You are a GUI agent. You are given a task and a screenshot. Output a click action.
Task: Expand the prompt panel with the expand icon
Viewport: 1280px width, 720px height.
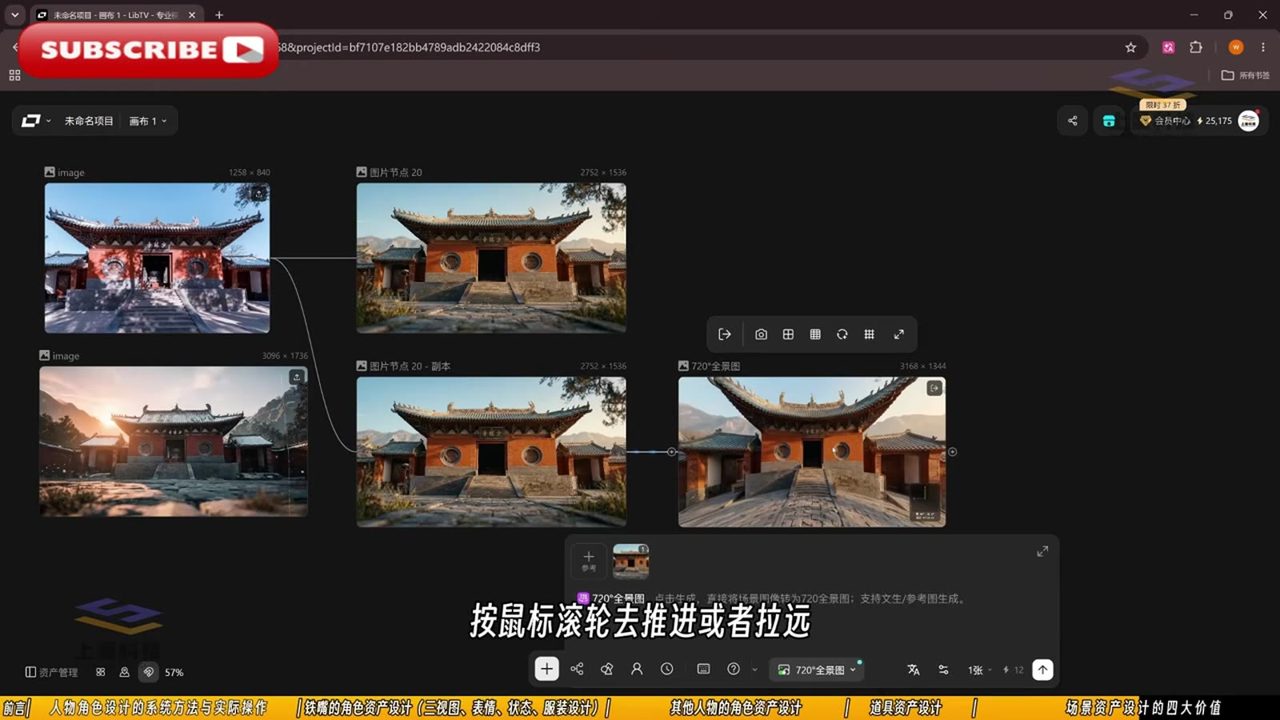pos(1042,551)
